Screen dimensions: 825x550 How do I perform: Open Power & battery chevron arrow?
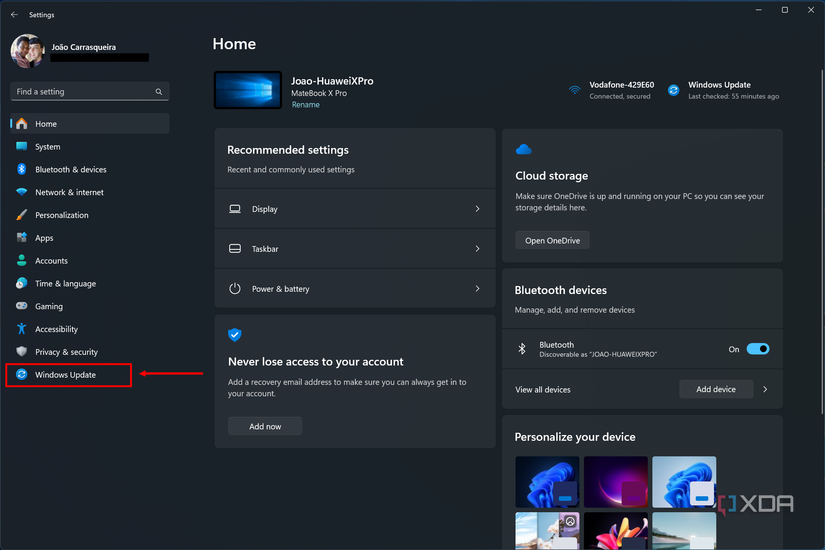[x=477, y=288]
